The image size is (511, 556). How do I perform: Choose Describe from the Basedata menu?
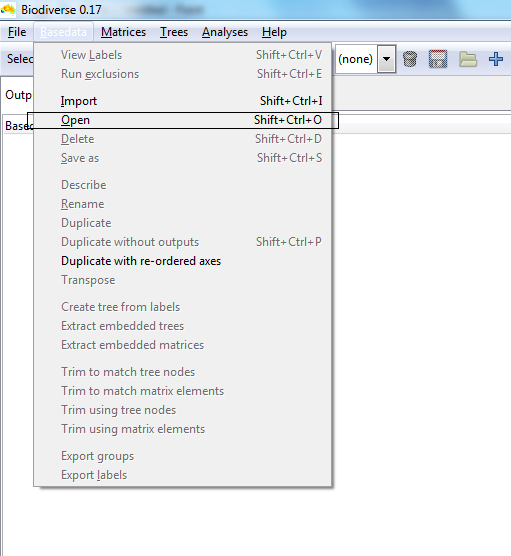[183, 185]
